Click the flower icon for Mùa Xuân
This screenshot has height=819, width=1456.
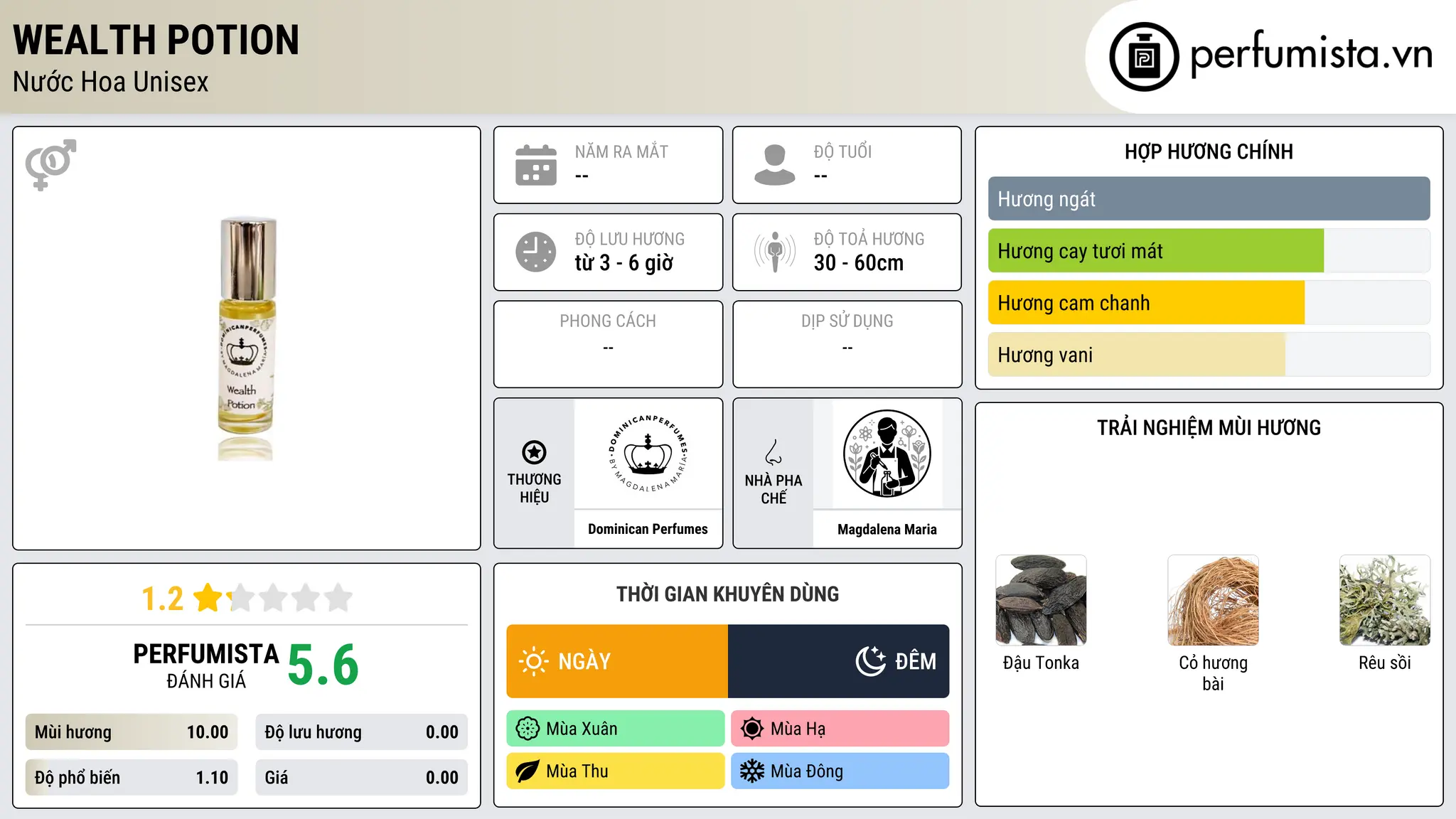tap(528, 729)
